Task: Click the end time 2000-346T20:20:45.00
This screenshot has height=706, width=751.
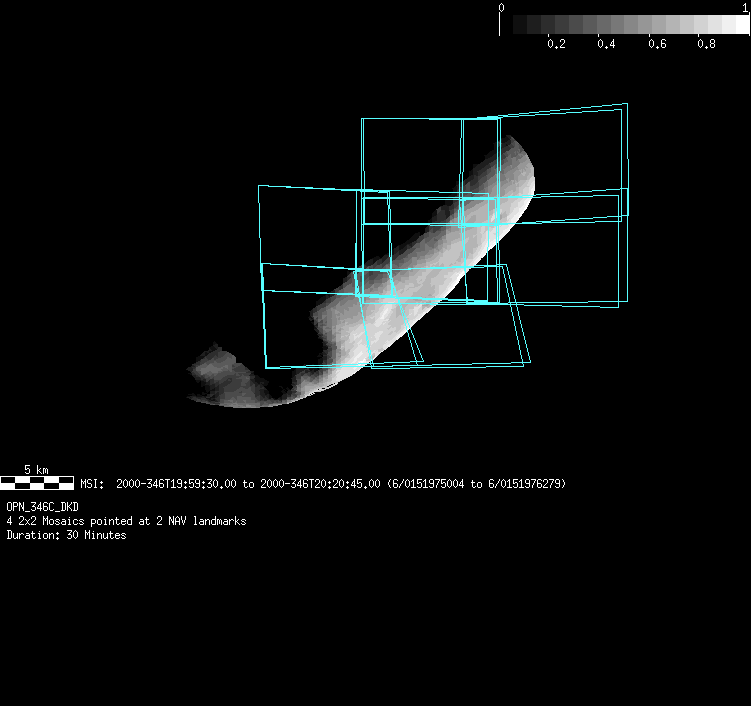Action: (x=320, y=484)
